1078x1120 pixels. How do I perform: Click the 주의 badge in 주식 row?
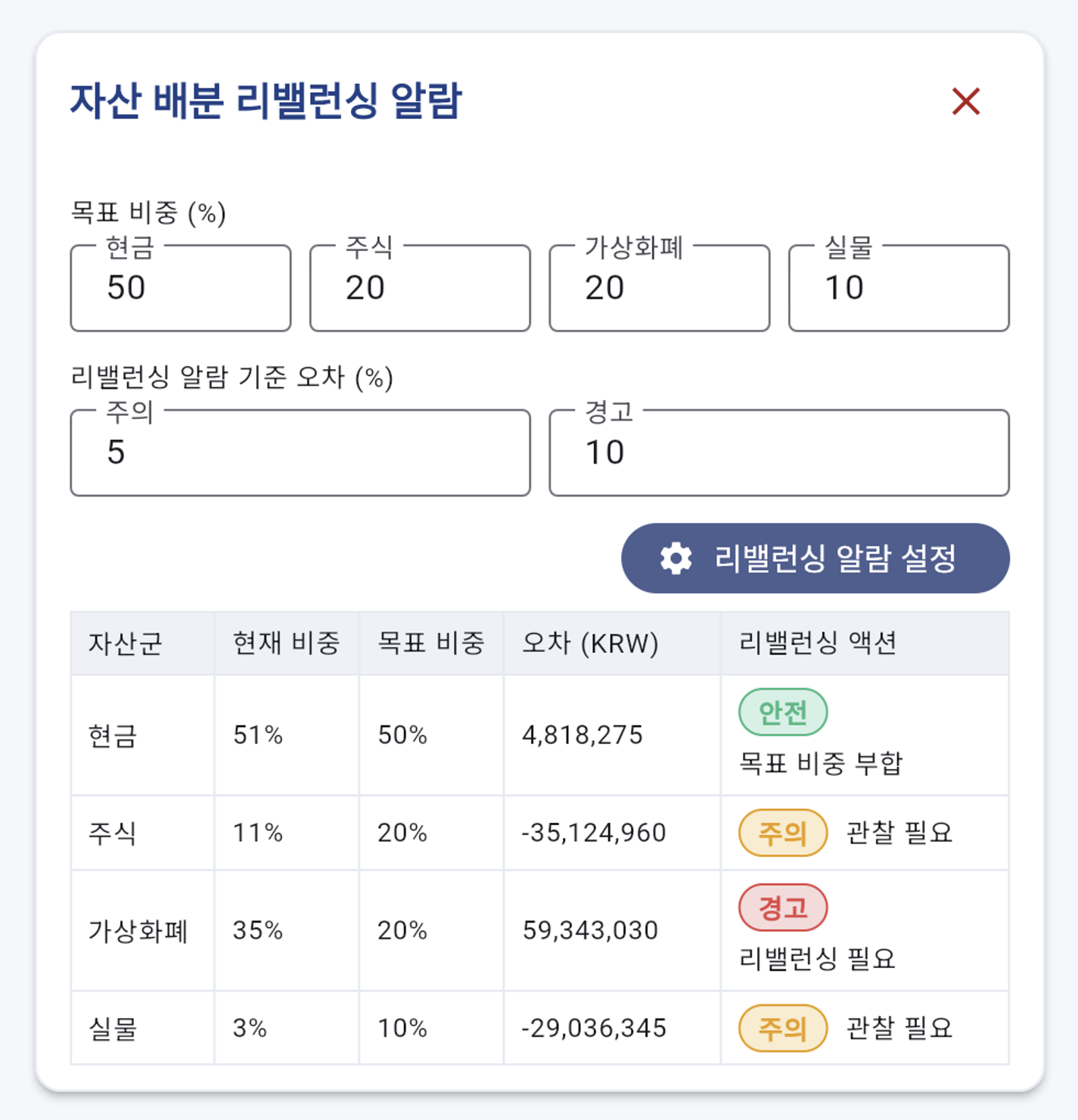click(782, 833)
